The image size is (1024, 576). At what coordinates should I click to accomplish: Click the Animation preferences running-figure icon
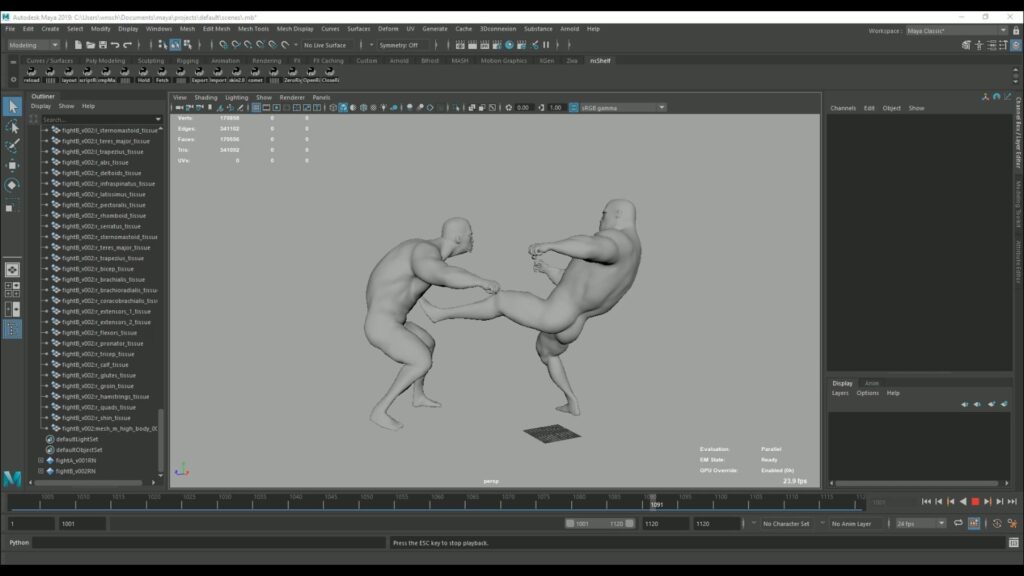pos(1012,524)
